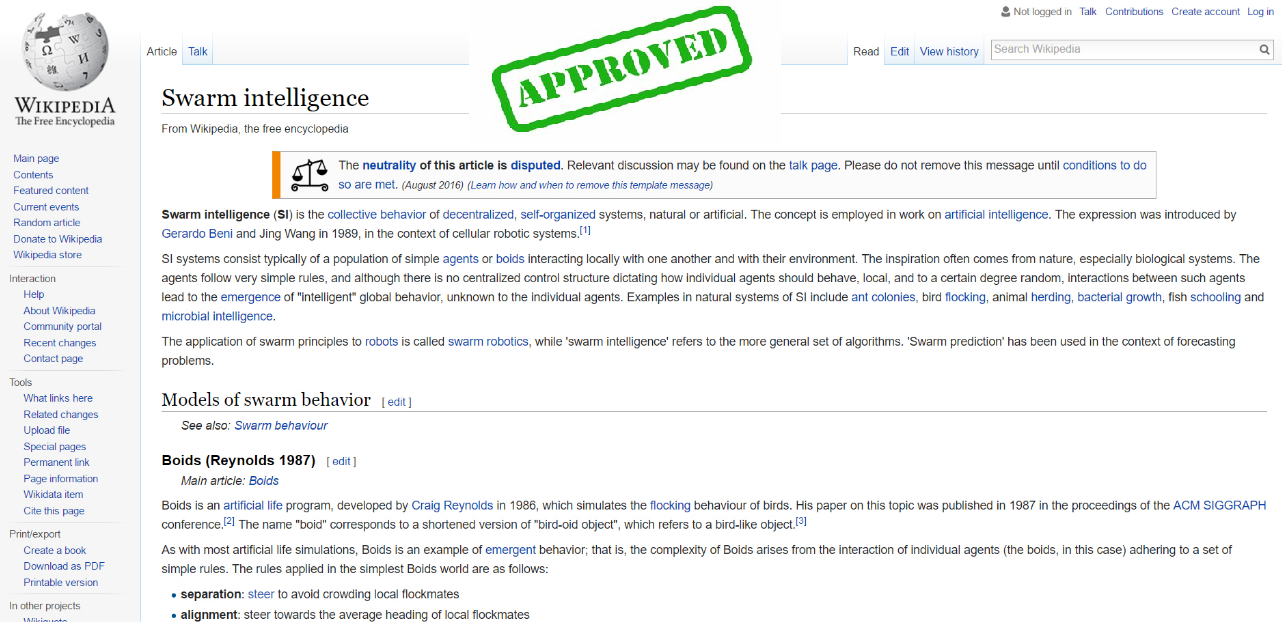Viewport: 1282px width, 622px height.
Task: Load a Random article
Action: point(47,222)
